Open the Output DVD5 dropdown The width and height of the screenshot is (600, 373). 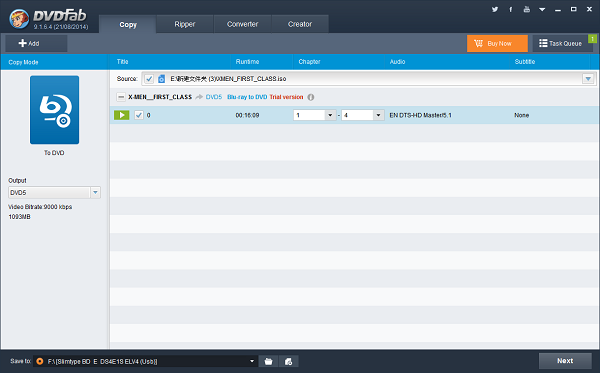(54, 192)
